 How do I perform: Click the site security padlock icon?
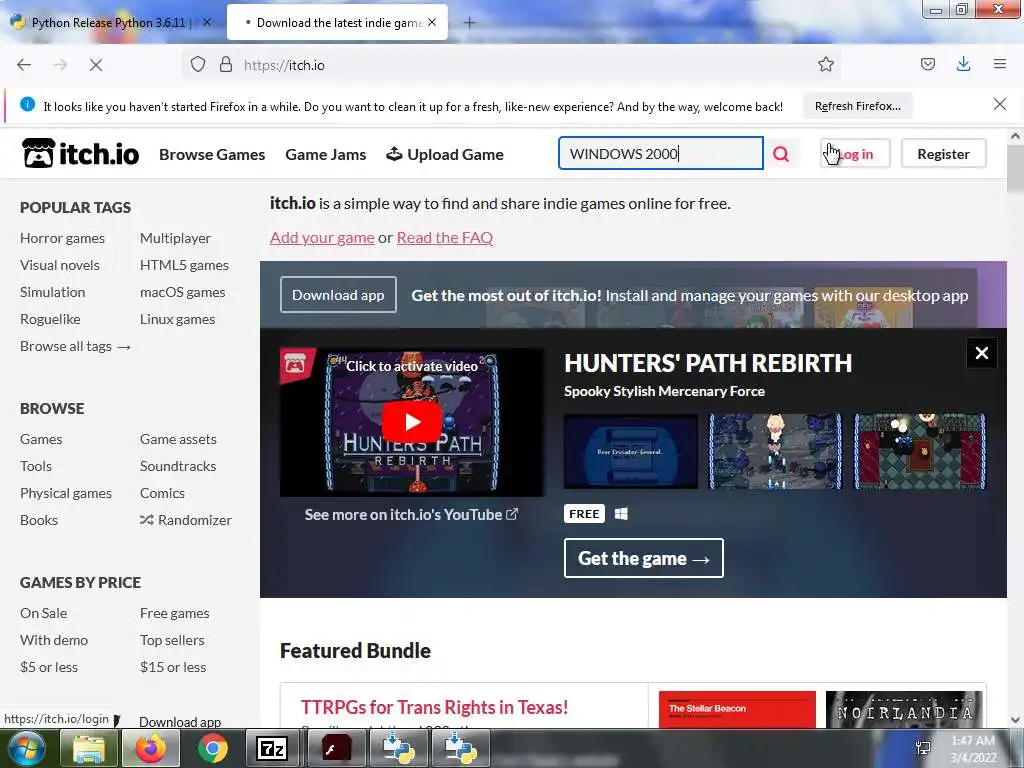tap(226, 65)
